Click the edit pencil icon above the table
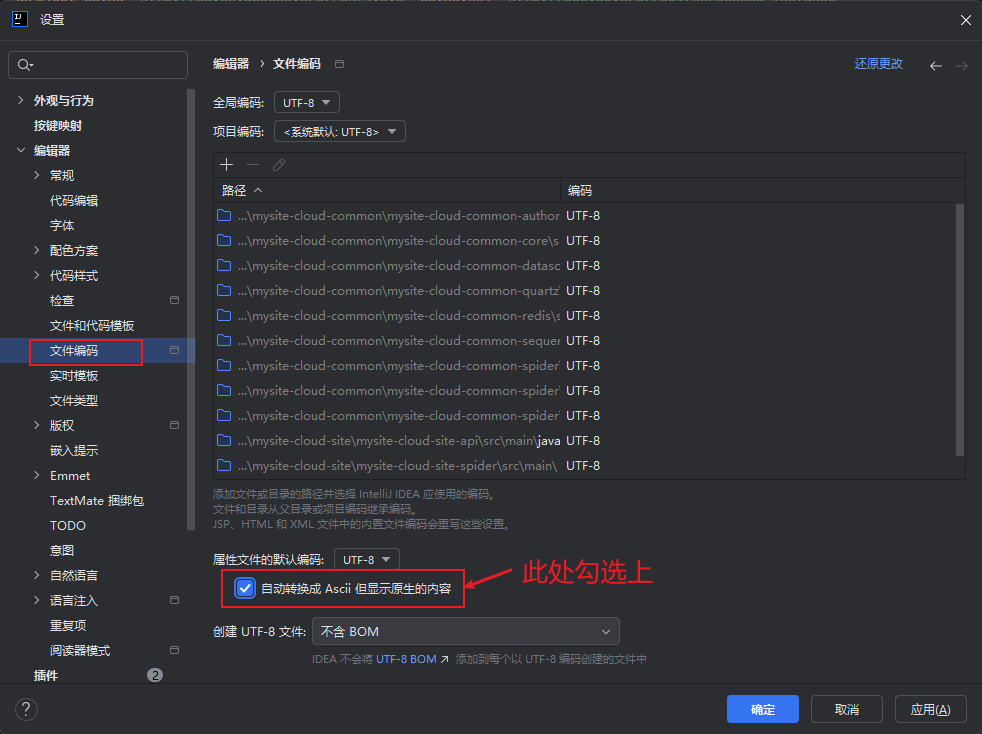The width and height of the screenshot is (982, 734). [279, 165]
